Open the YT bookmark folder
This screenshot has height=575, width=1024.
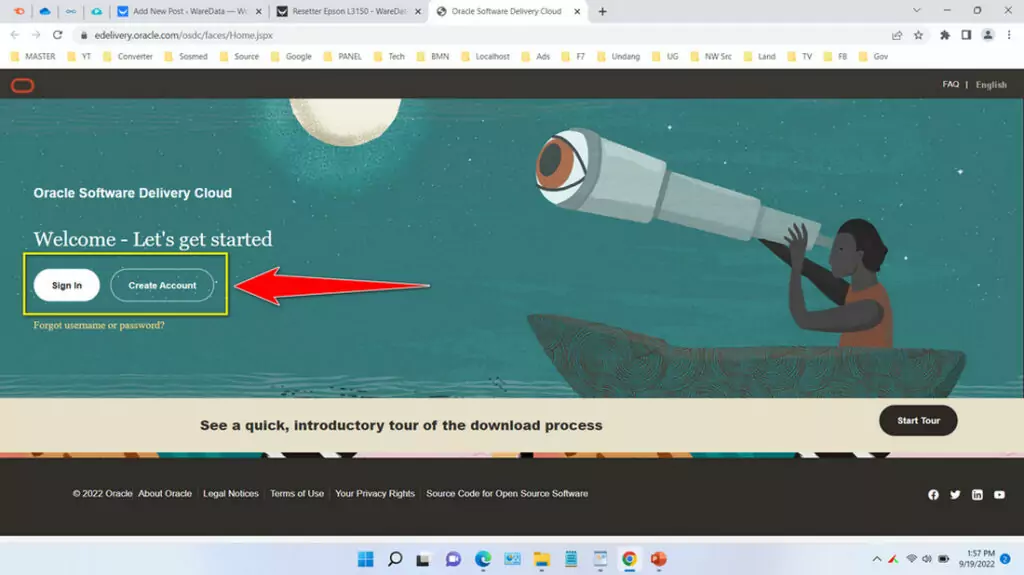click(80, 56)
